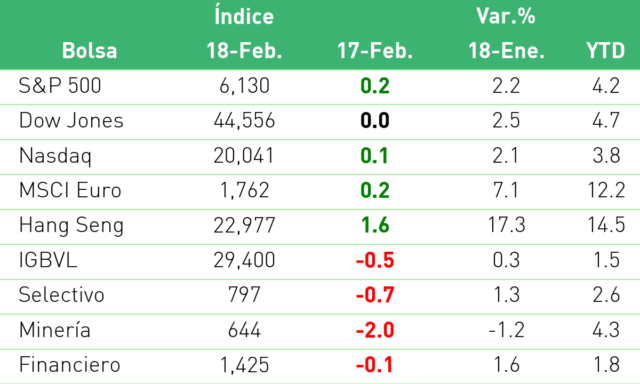The width and height of the screenshot is (640, 384).
Task: Click the S&P 500 row label
Action: pyautogui.click(x=60, y=86)
